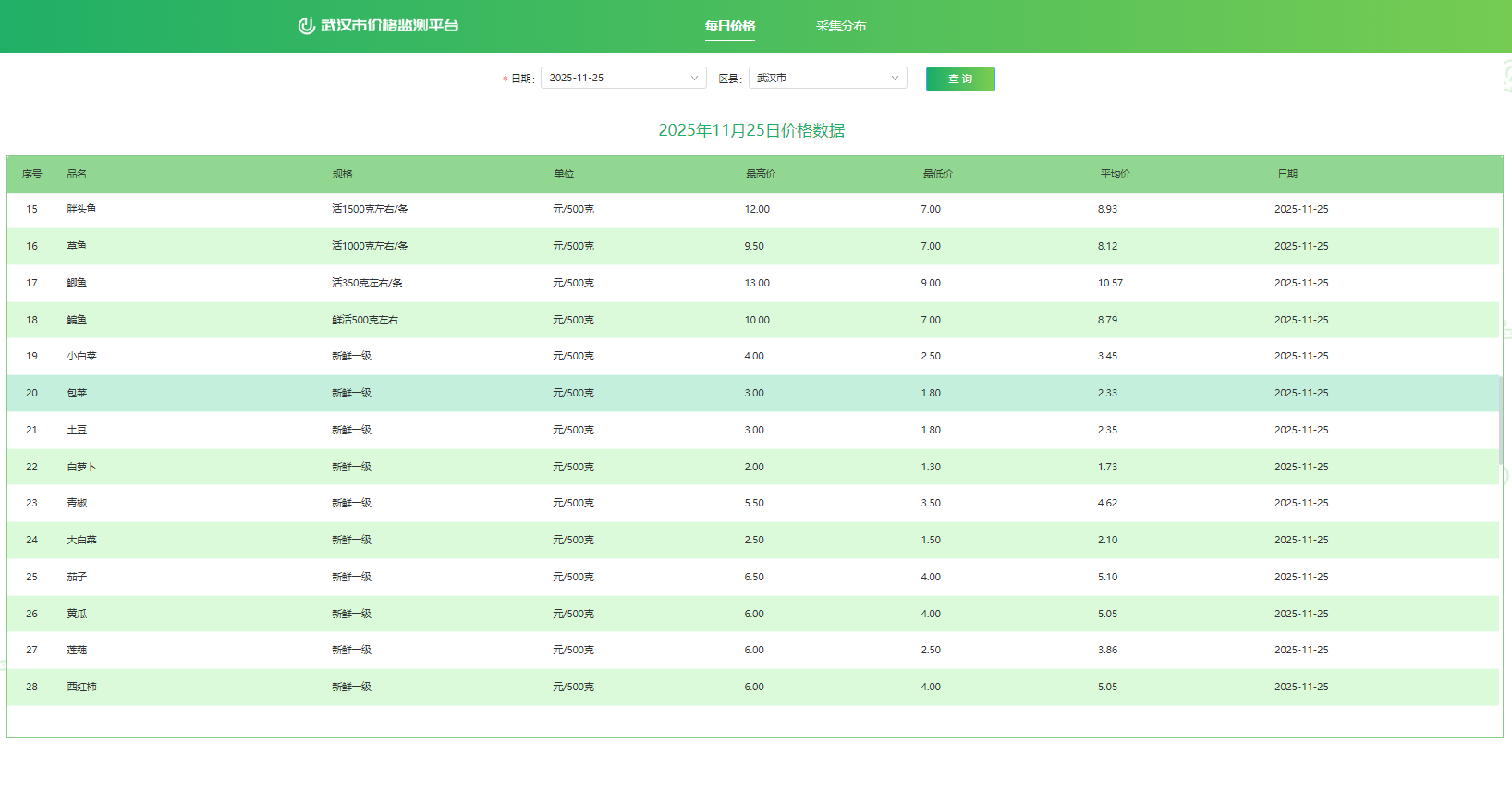Viewport: 1512px width, 792px height.
Task: Click the 最高价 column header
Action: pyautogui.click(x=760, y=174)
